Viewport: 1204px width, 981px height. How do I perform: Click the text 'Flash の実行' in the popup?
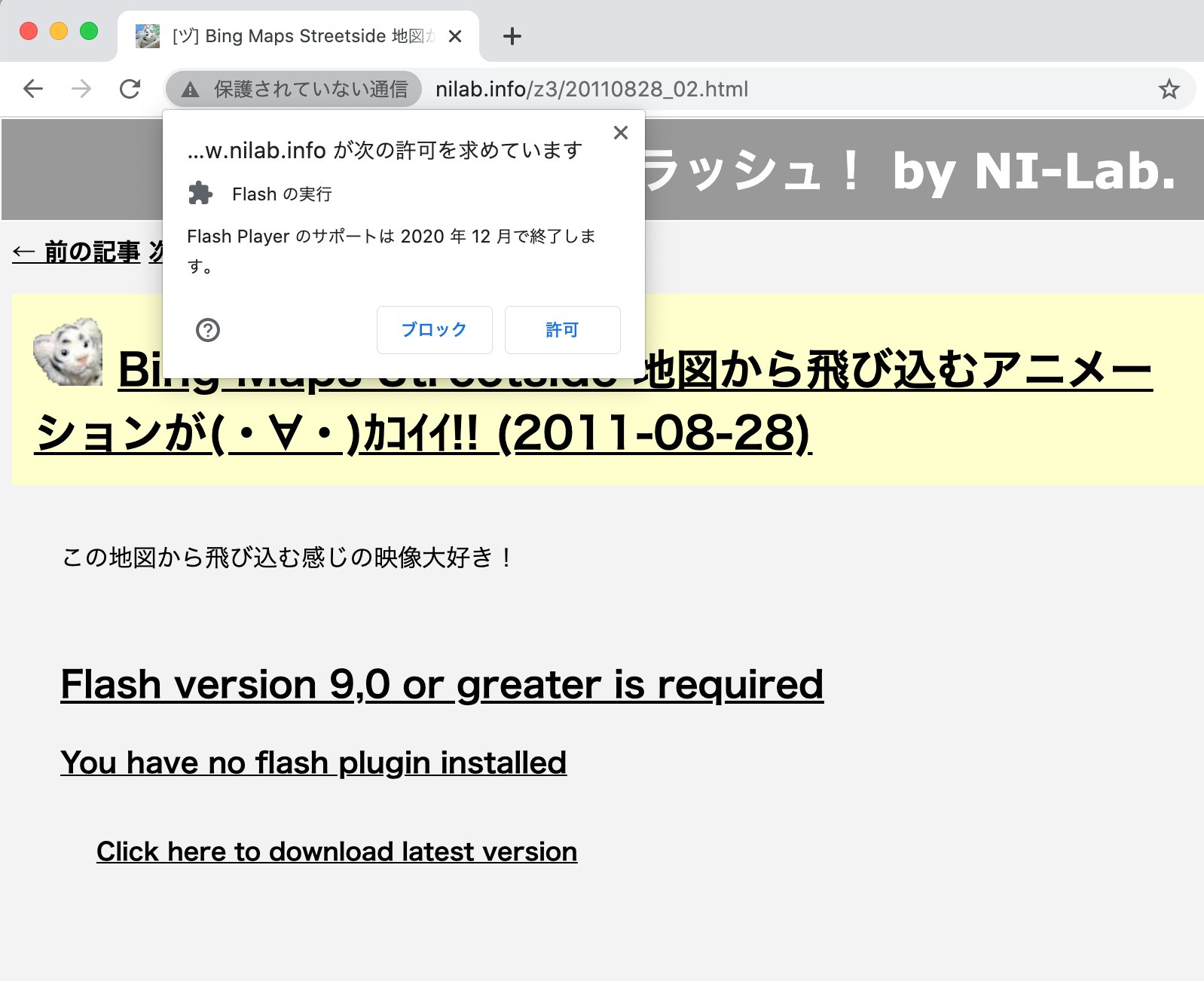(x=282, y=194)
